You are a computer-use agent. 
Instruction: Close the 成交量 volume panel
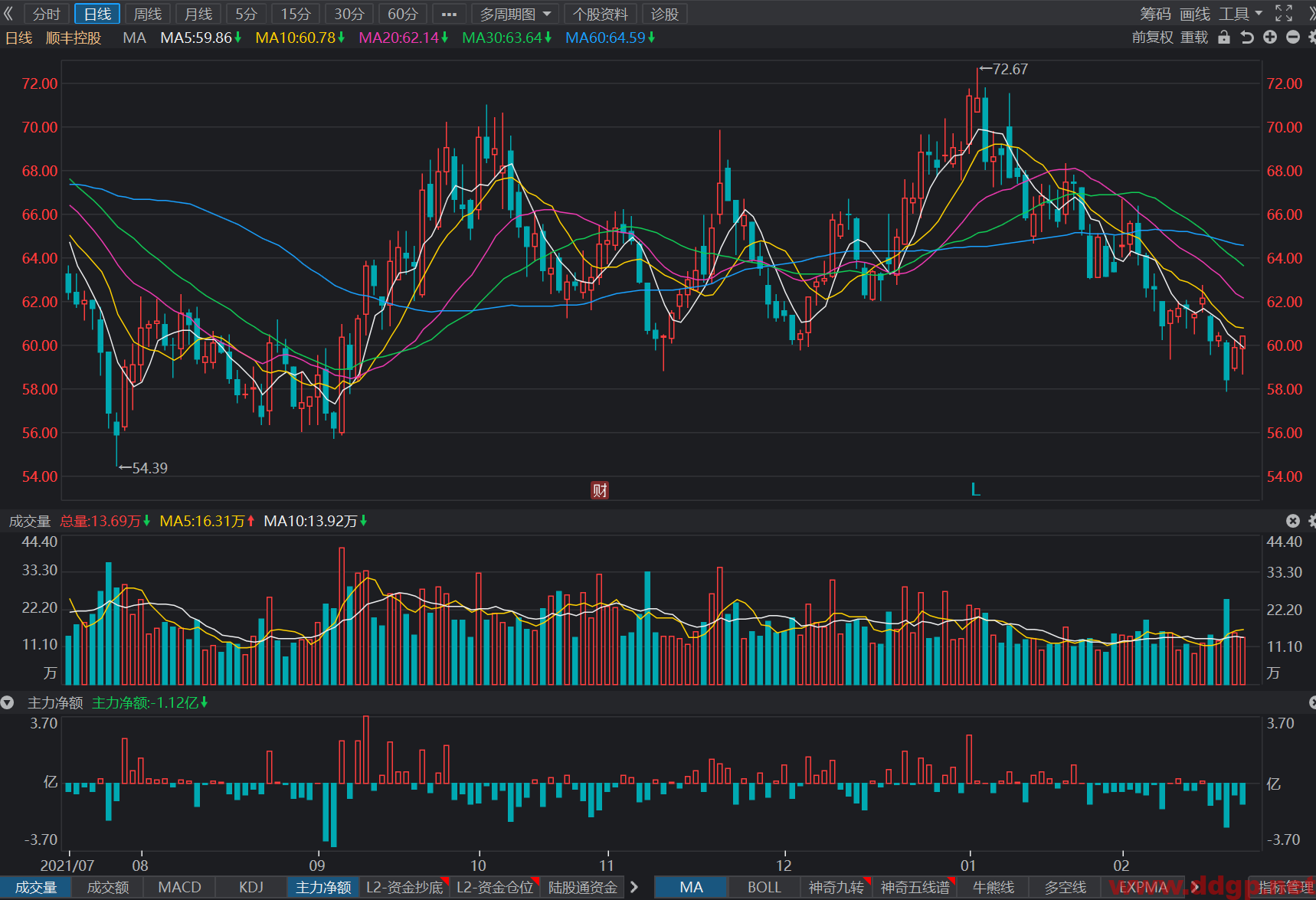pos(1293,521)
